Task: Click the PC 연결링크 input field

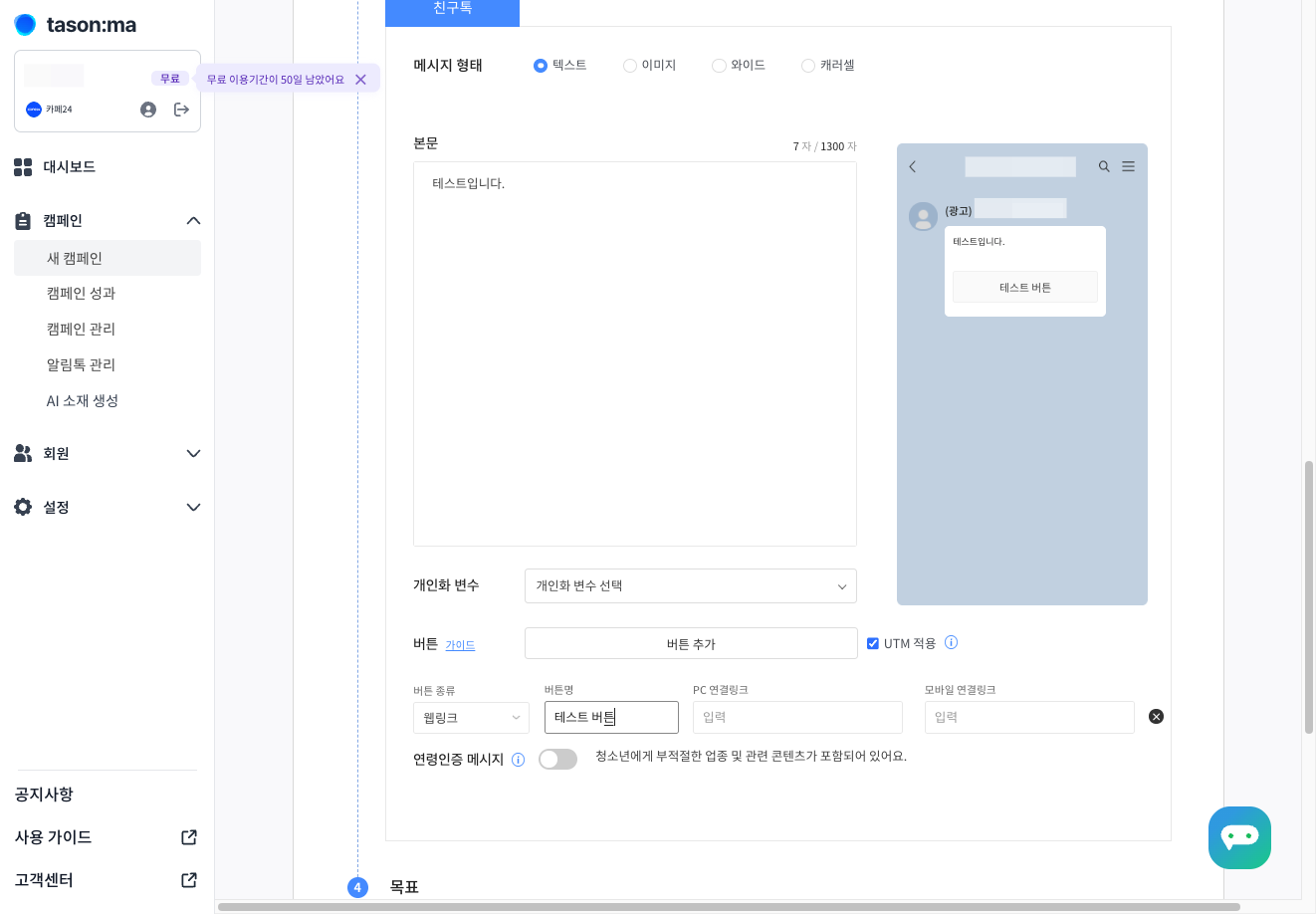Action: 797,718
